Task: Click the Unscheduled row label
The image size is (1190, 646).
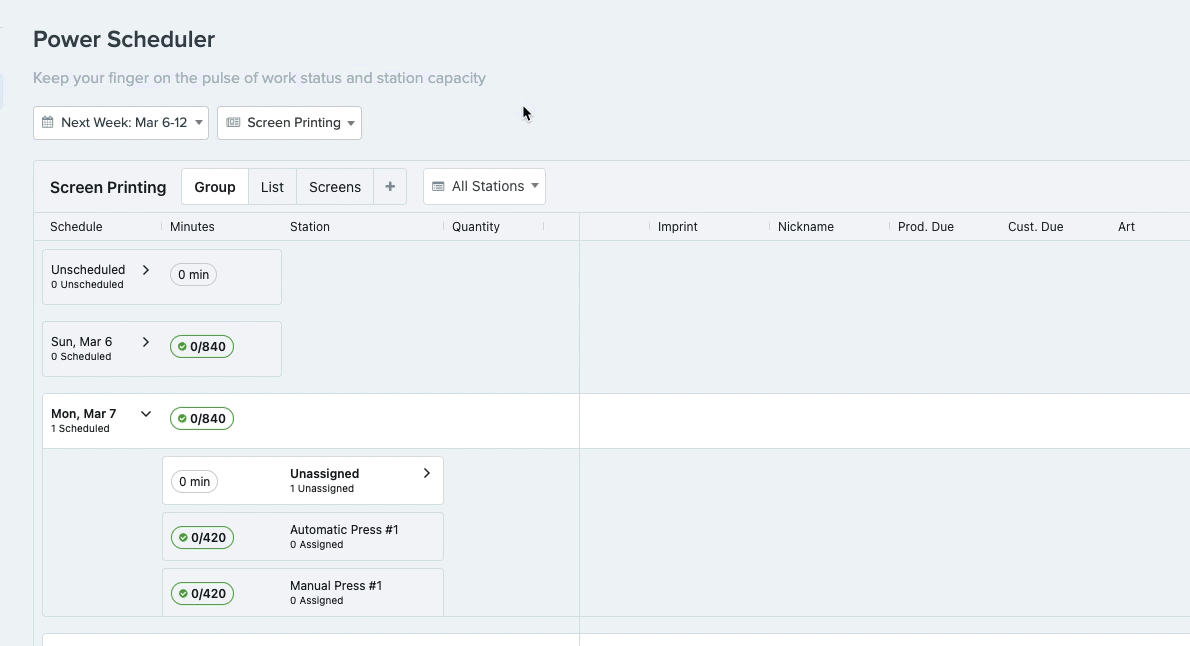Action: 88,269
